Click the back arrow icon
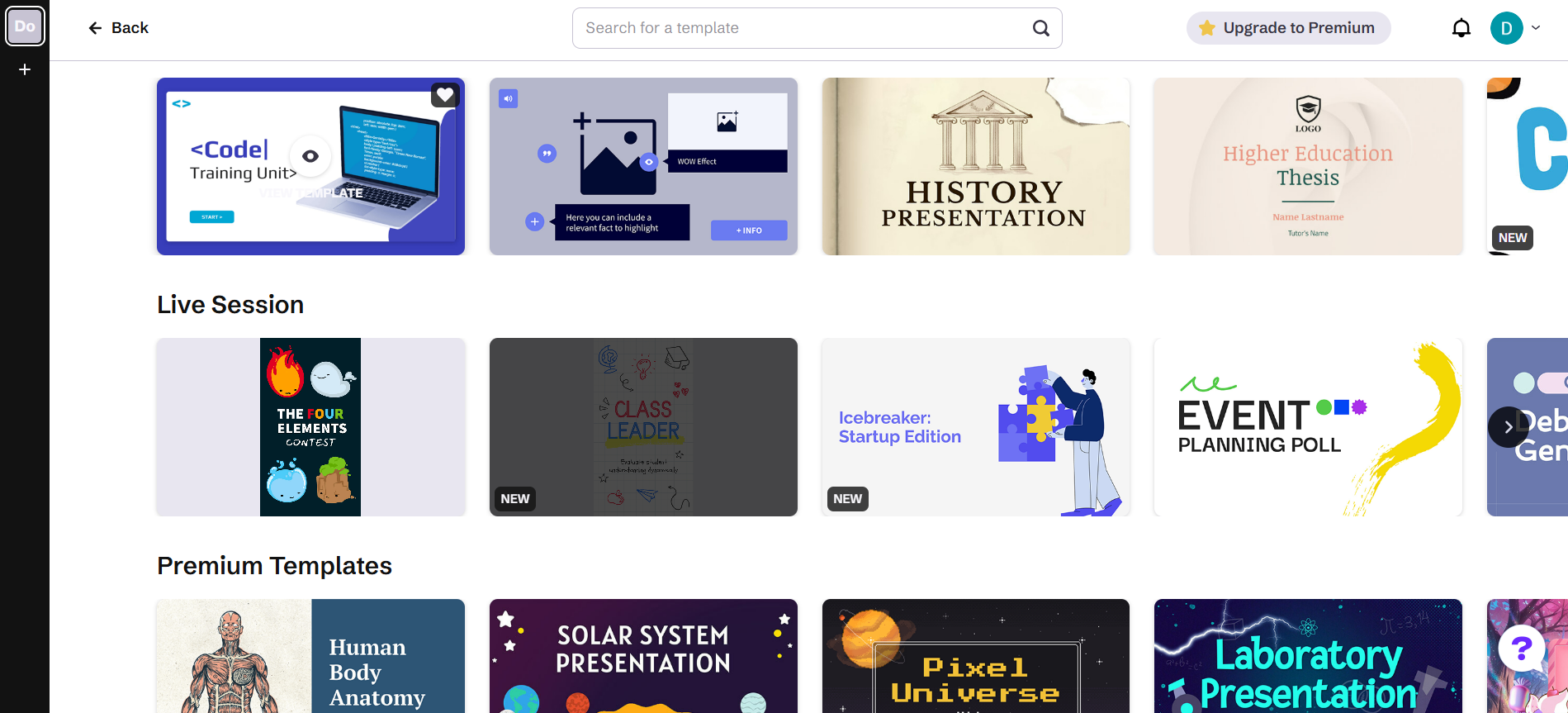 [x=95, y=28]
